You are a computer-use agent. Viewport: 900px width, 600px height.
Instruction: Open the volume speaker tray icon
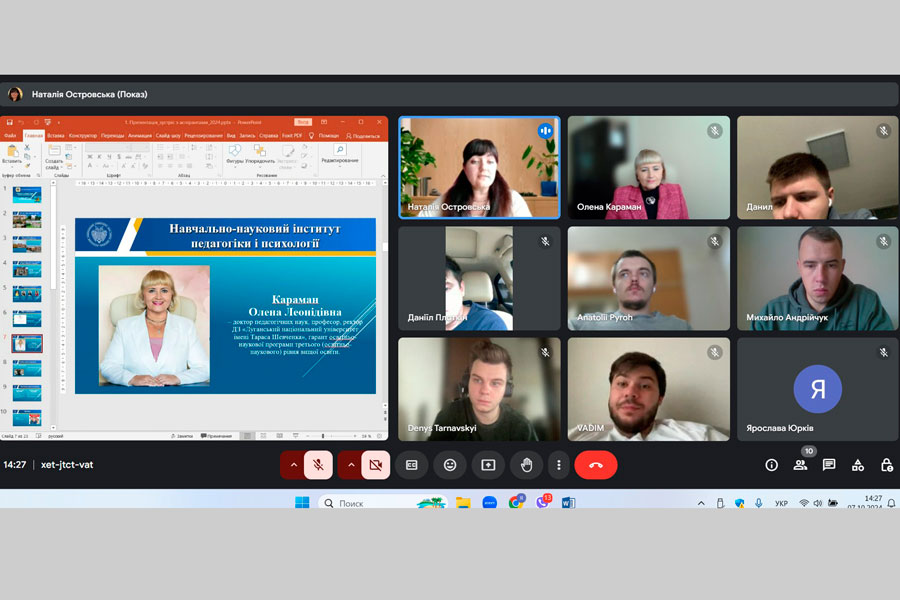817,503
